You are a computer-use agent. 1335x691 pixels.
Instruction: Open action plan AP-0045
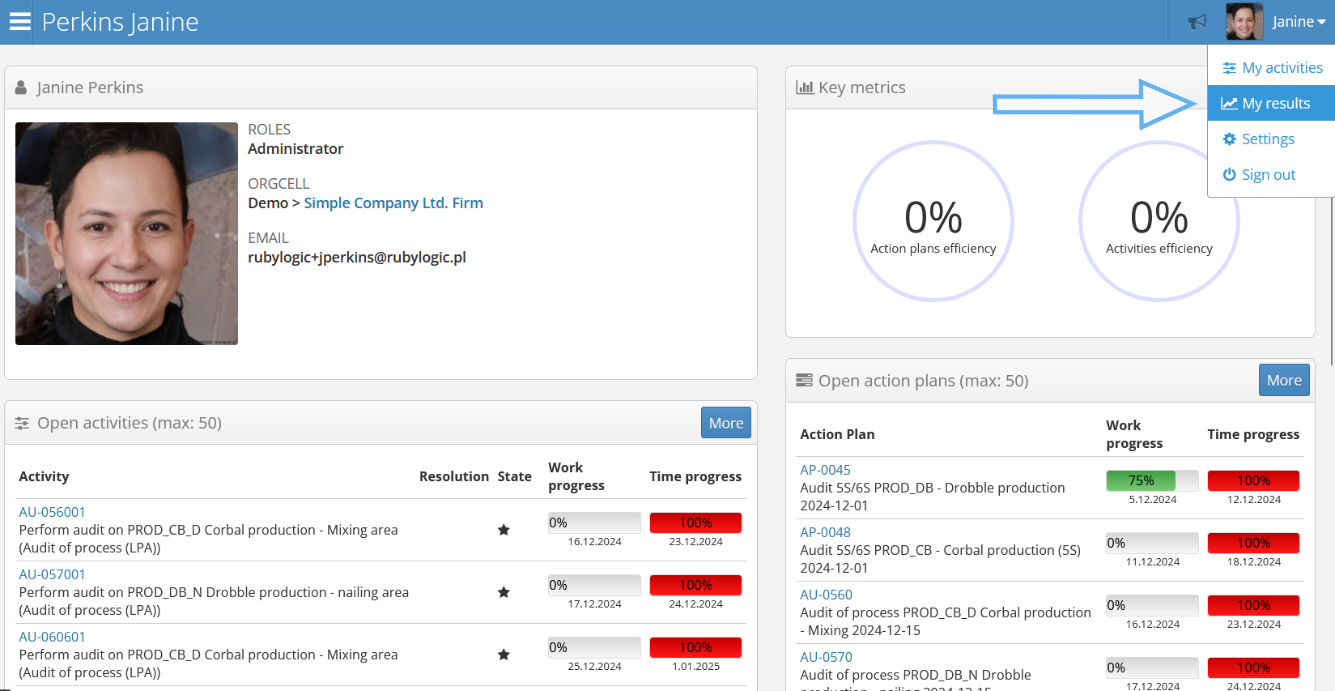click(825, 470)
